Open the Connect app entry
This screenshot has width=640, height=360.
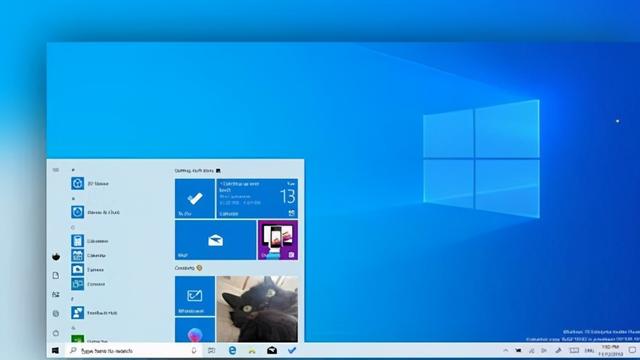click(x=88, y=284)
